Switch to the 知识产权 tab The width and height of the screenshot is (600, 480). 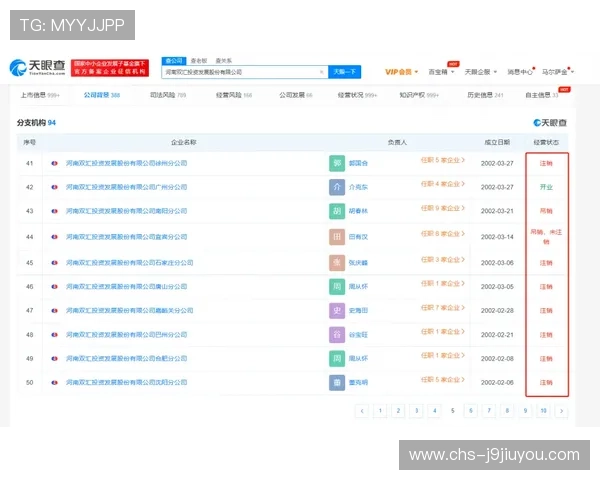[419, 95]
